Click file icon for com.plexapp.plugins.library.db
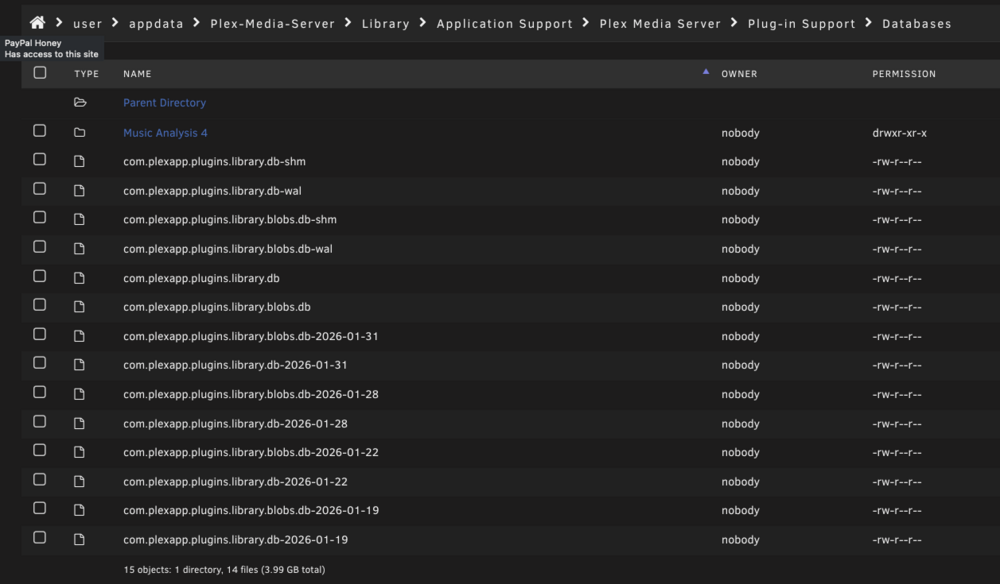This screenshot has height=584, width=1000. (79, 278)
